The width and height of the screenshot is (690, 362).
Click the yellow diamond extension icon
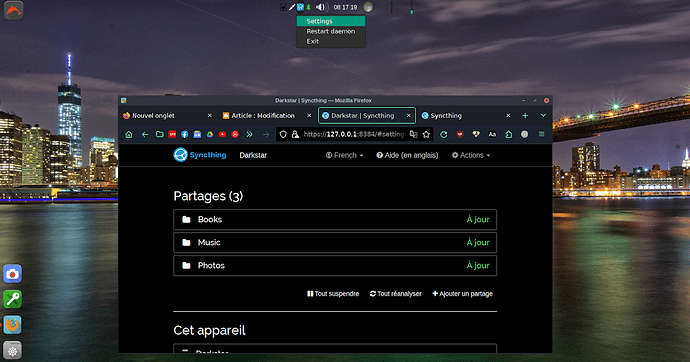tap(476, 135)
